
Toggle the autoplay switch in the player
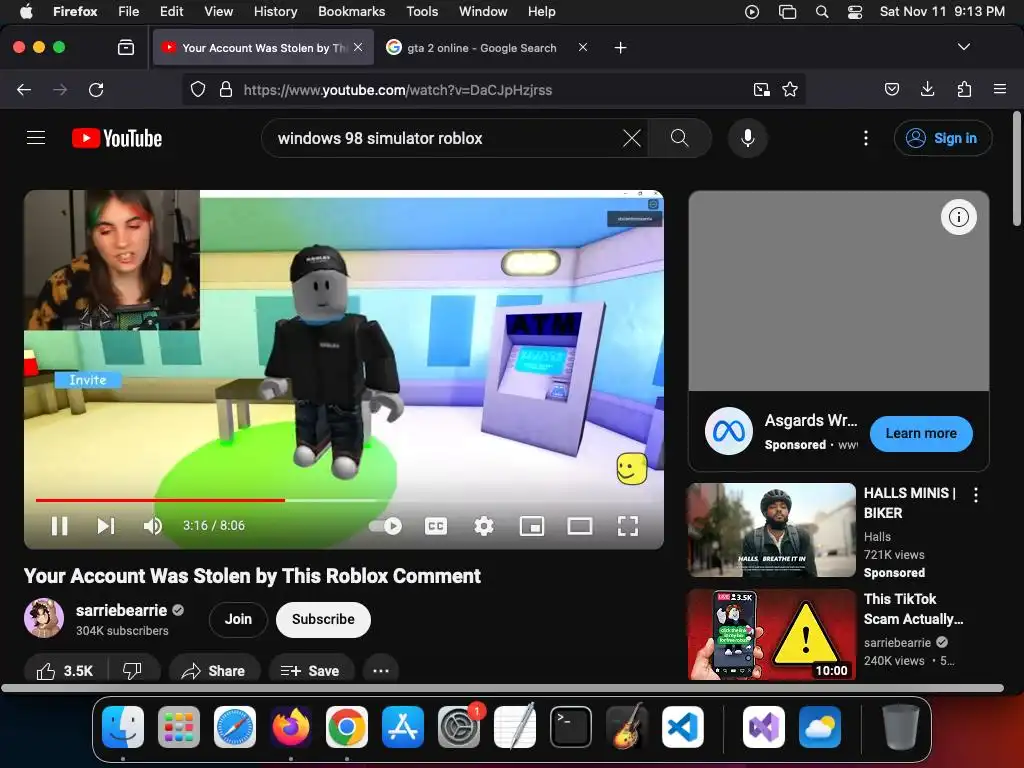tap(385, 526)
